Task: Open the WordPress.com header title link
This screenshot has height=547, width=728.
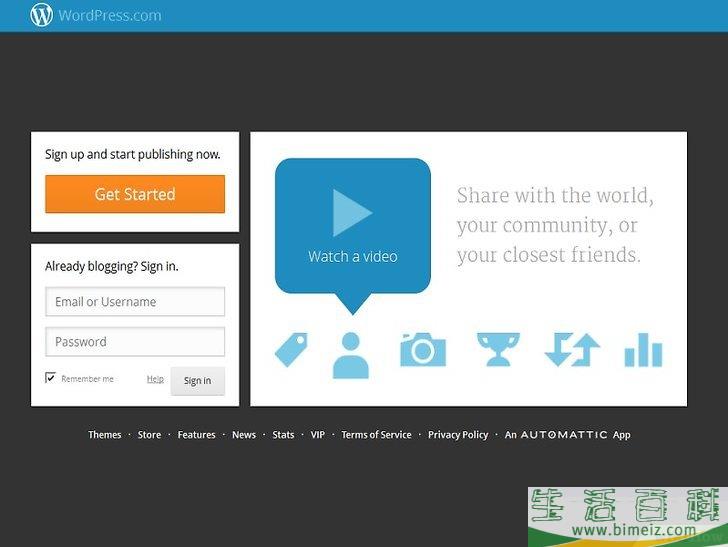Action: coord(110,15)
